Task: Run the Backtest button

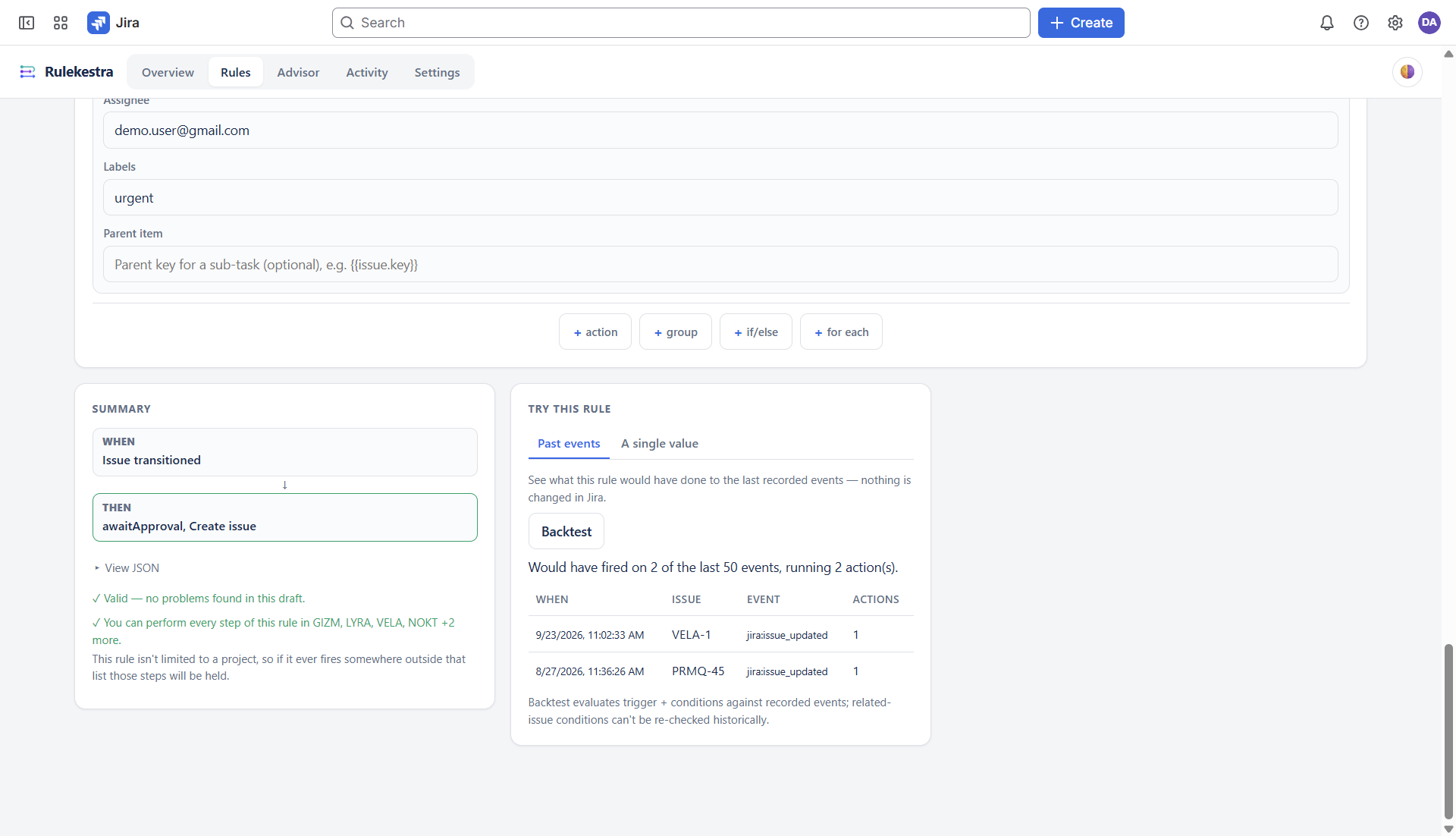Action: coord(566,531)
